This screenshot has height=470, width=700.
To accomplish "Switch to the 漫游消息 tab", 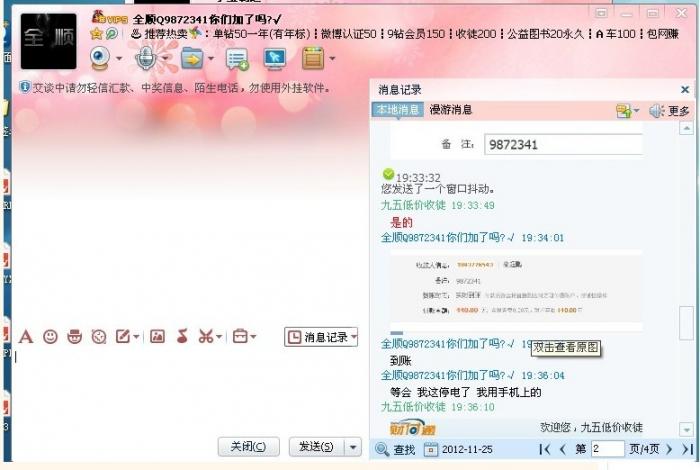I will pyautogui.click(x=450, y=110).
